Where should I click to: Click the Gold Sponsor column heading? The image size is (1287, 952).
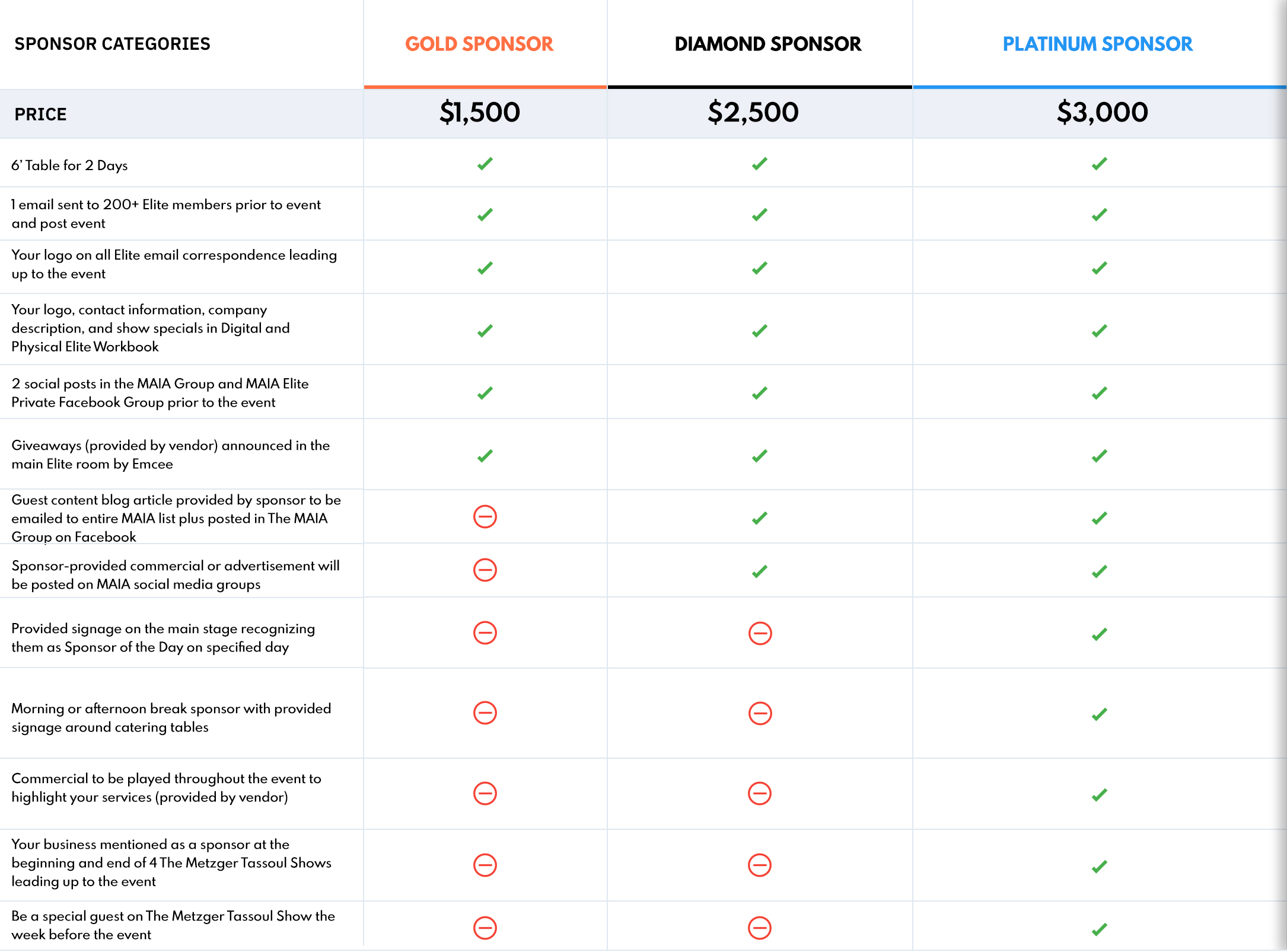click(479, 44)
